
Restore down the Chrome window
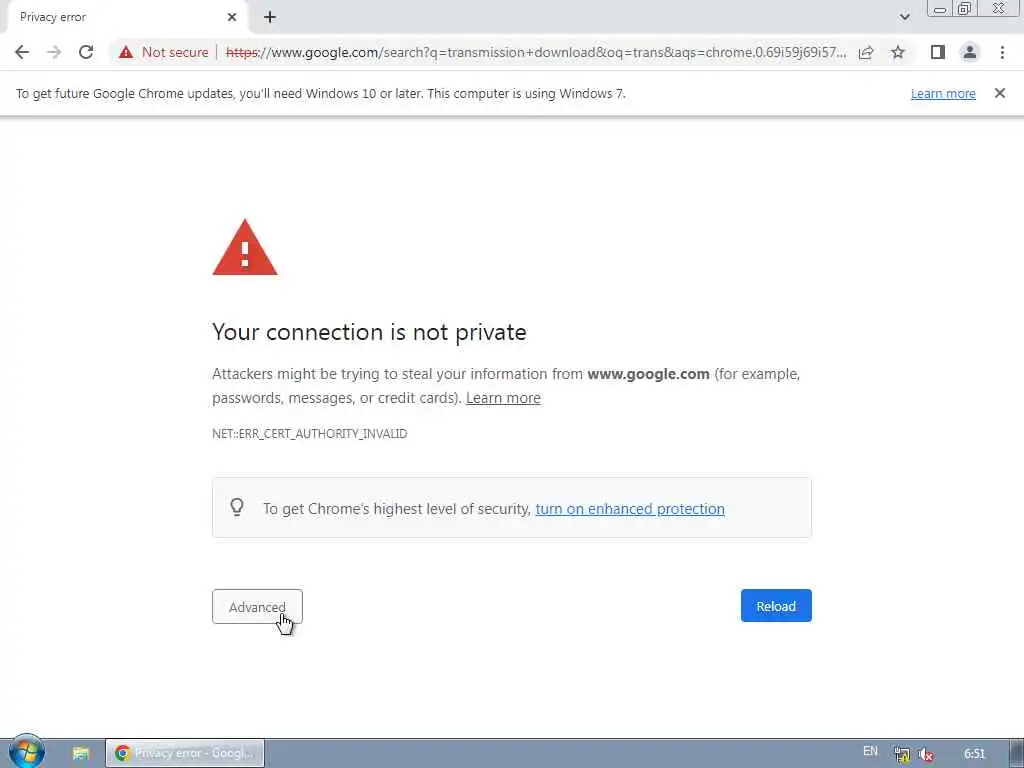click(x=964, y=9)
